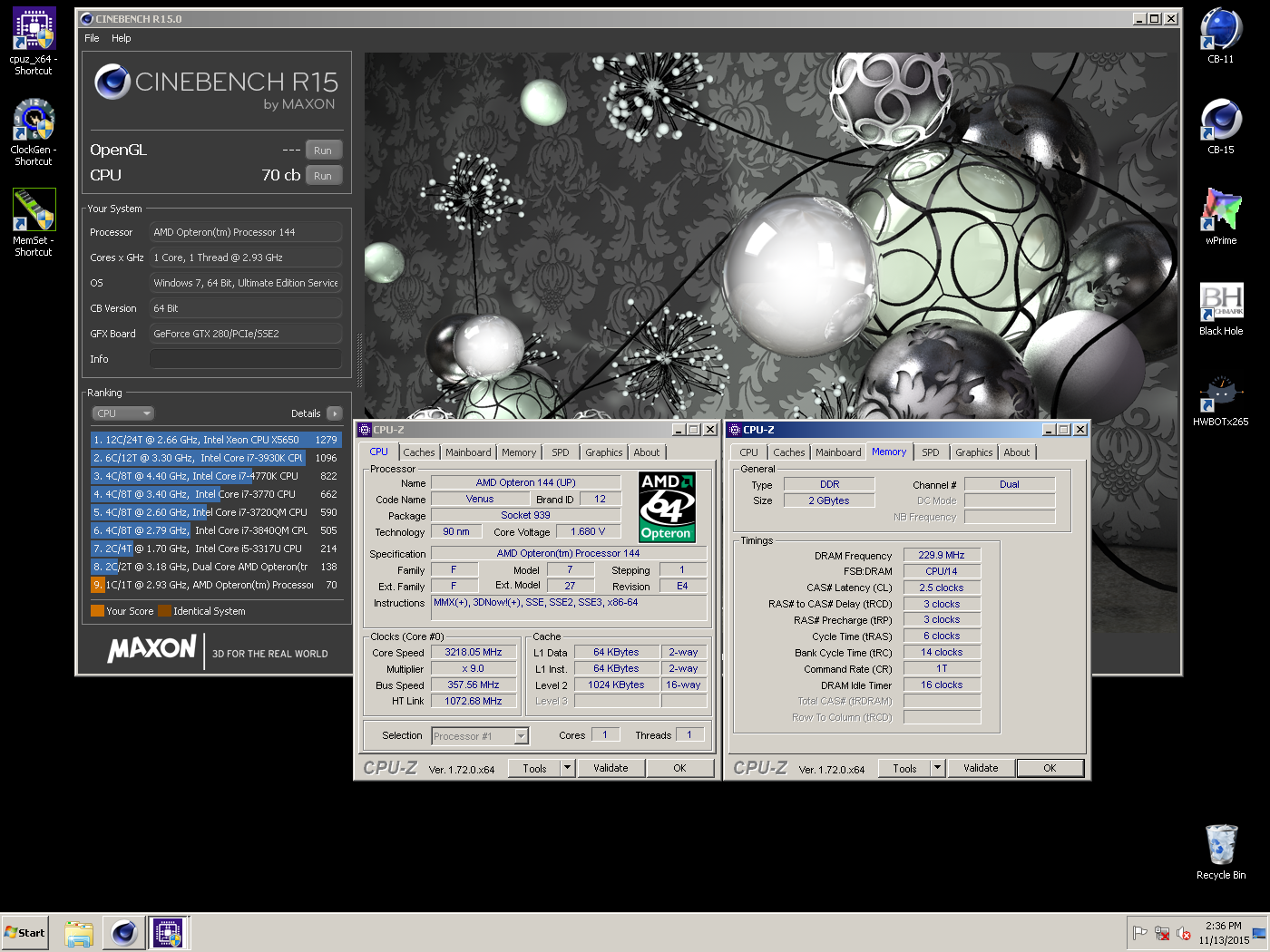Select ranking row Intel Core i7-3770

tap(216, 494)
